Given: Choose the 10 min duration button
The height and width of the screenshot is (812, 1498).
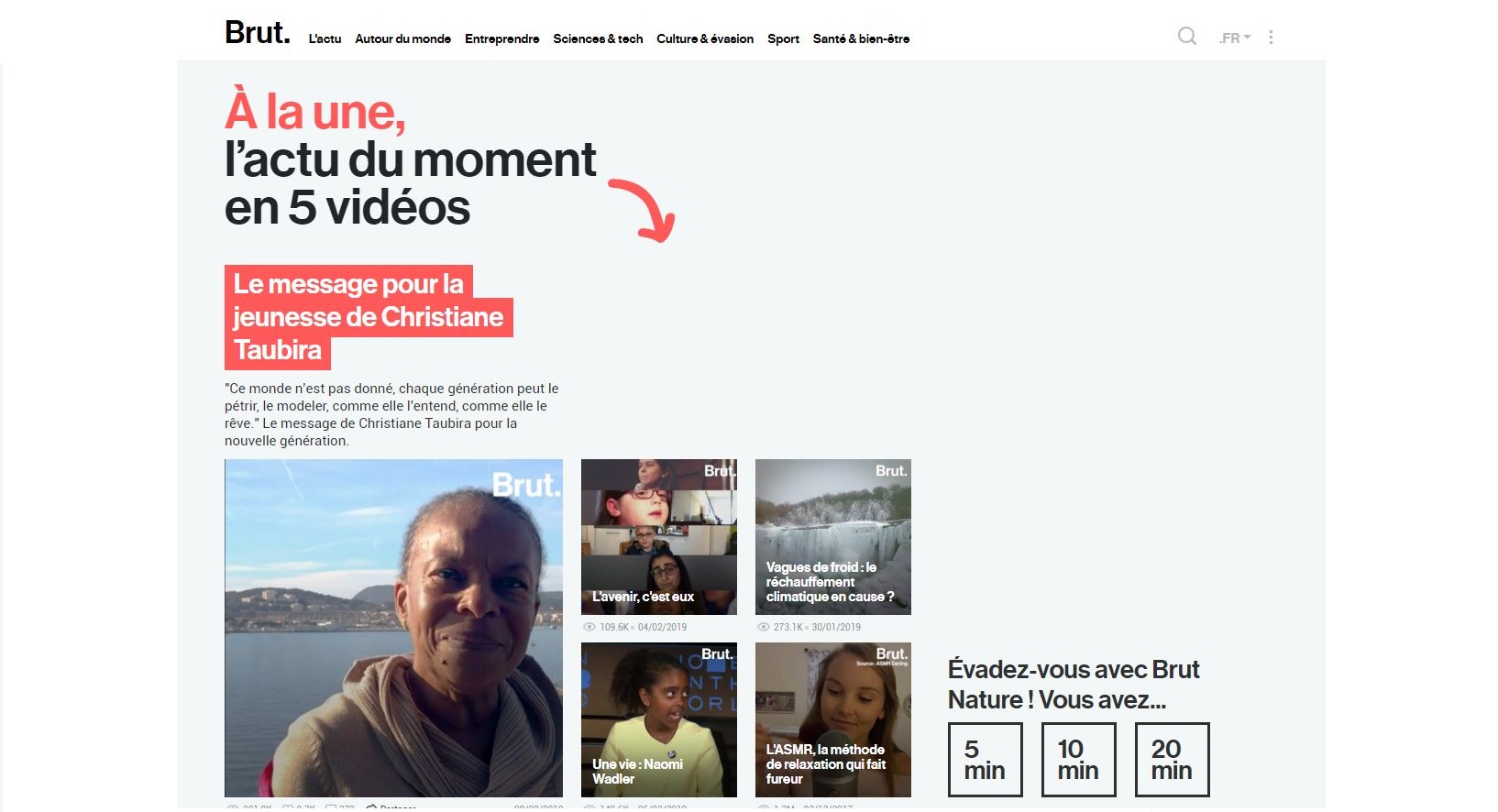Looking at the screenshot, I should pyautogui.click(x=1078, y=760).
